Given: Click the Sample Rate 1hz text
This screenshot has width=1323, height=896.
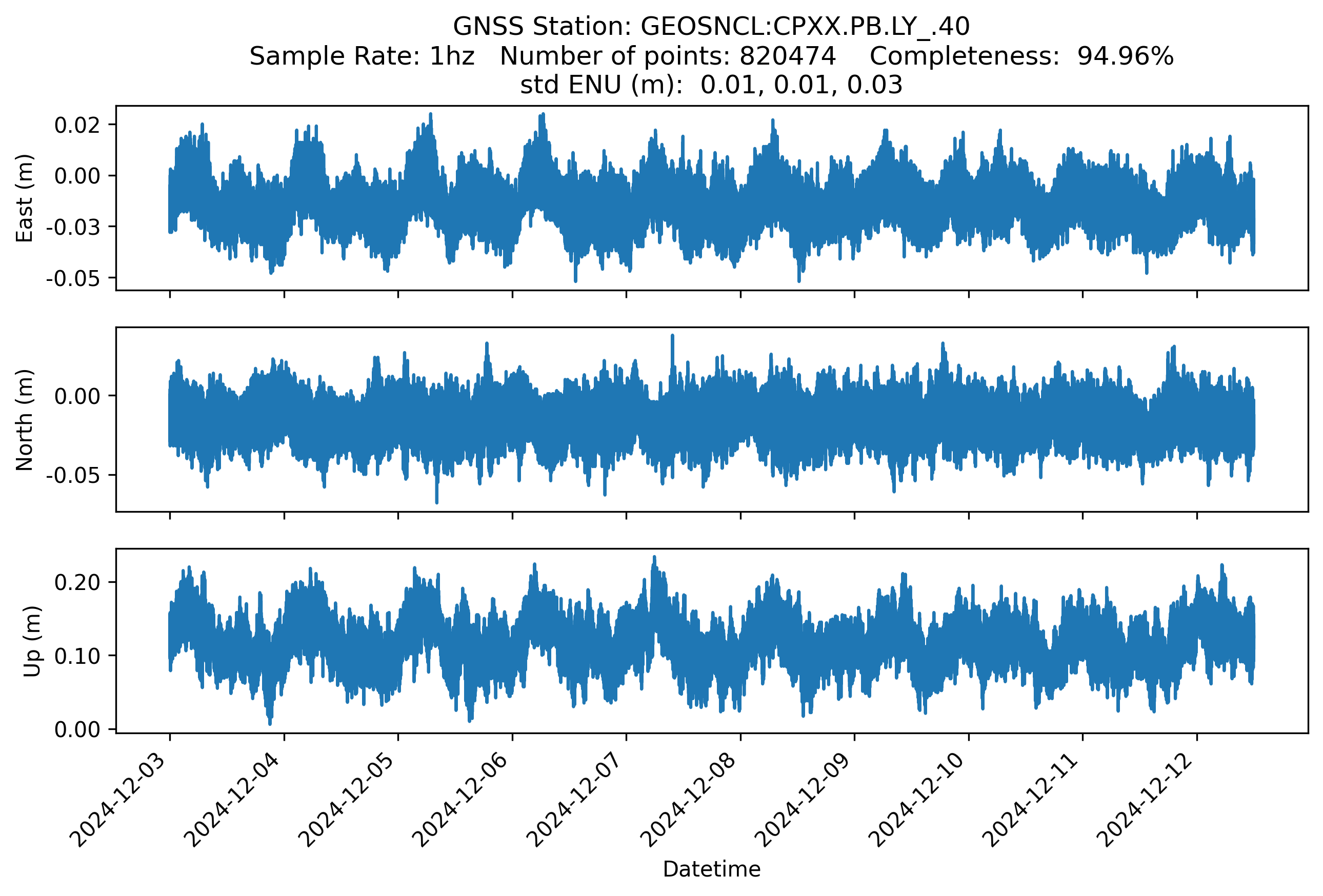Looking at the screenshot, I should [362, 56].
